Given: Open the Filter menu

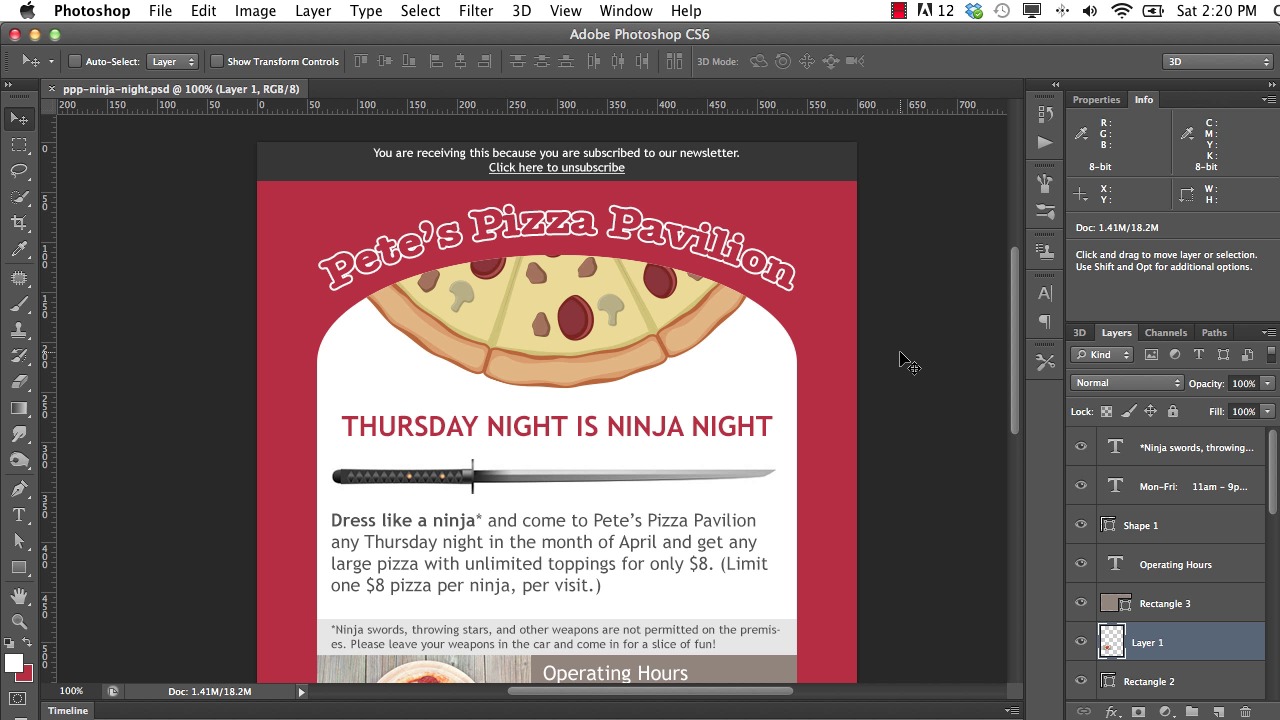Looking at the screenshot, I should tap(476, 11).
